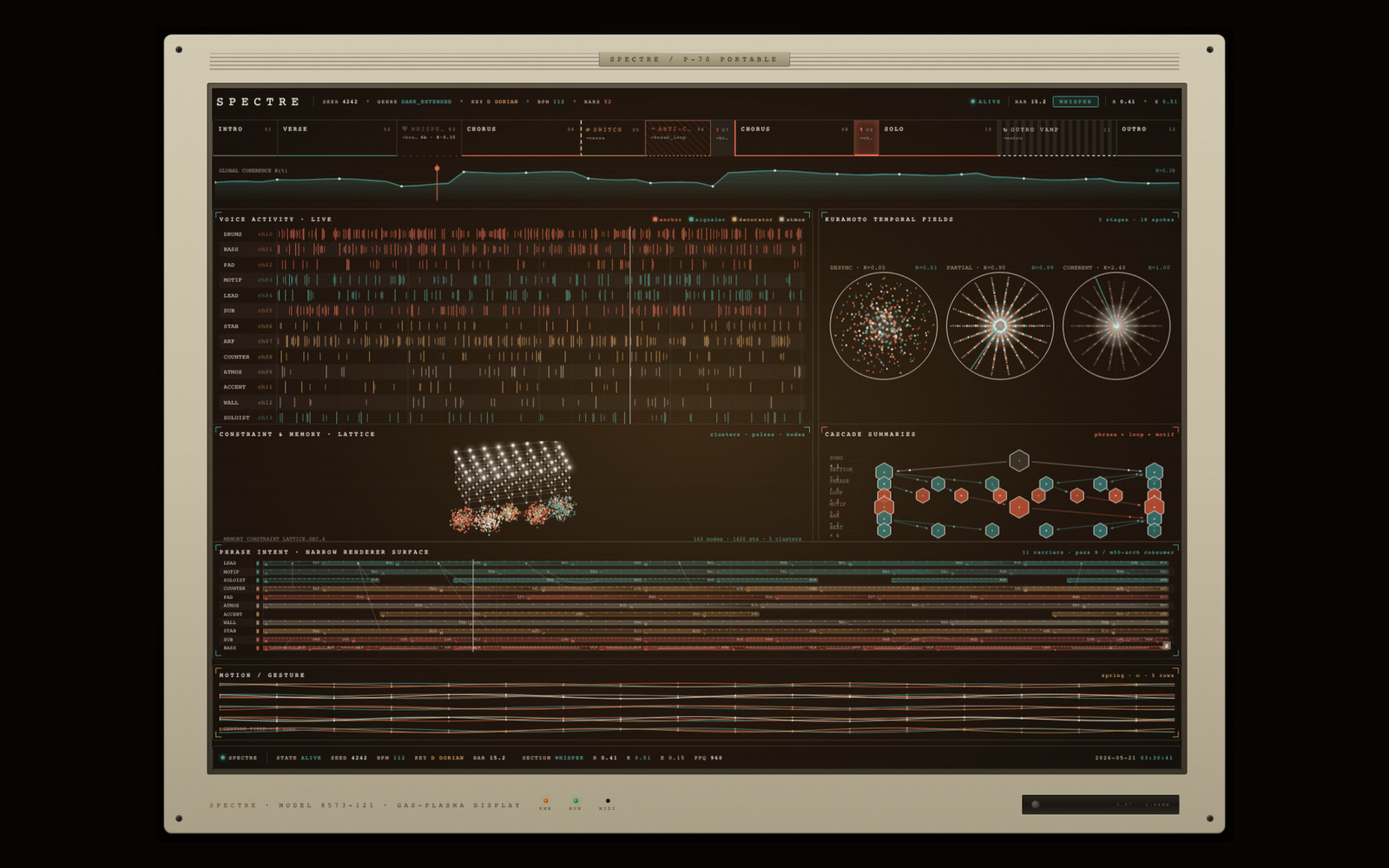
Task: Click the RUN indicator light on bezel
Action: click(575, 801)
